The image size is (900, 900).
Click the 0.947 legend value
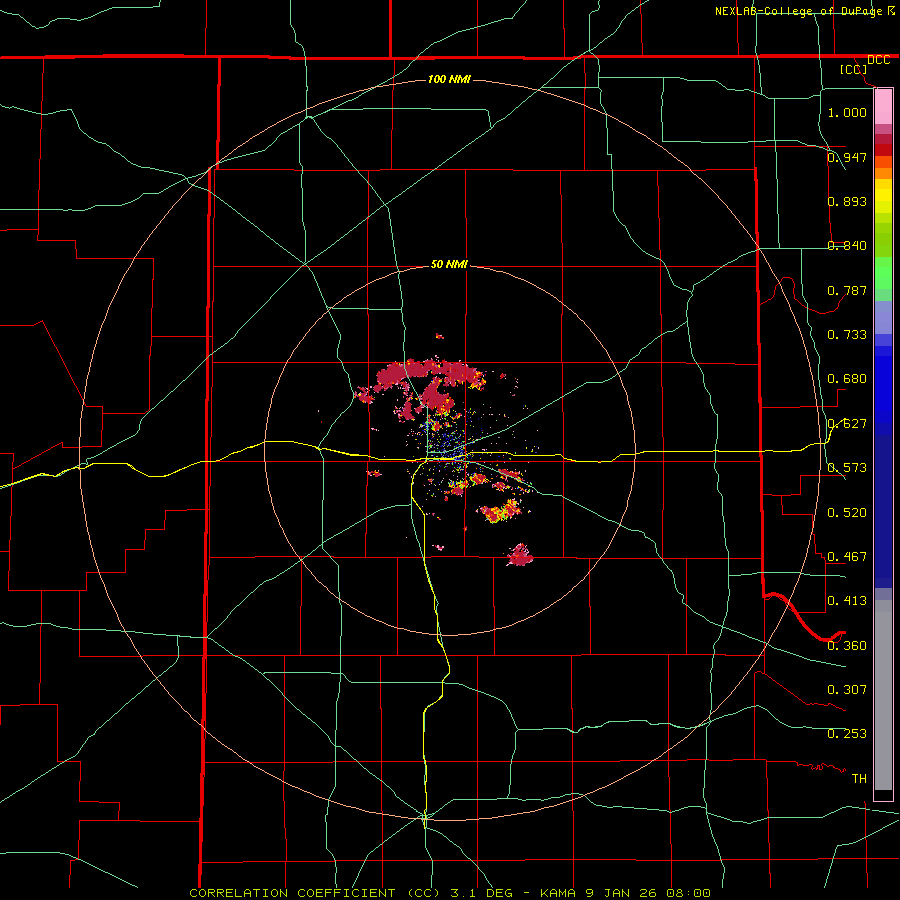[x=847, y=157]
